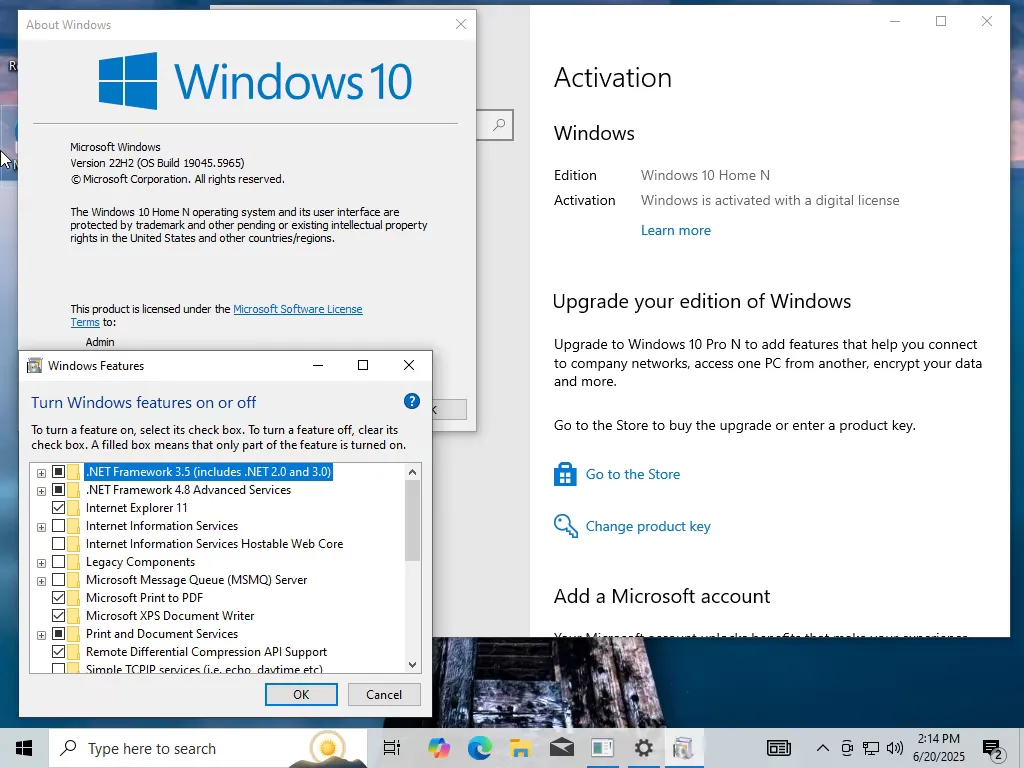Uncheck the Microsoft Print to PDF checkbox
Screen dimensions: 1024x768
58,598
